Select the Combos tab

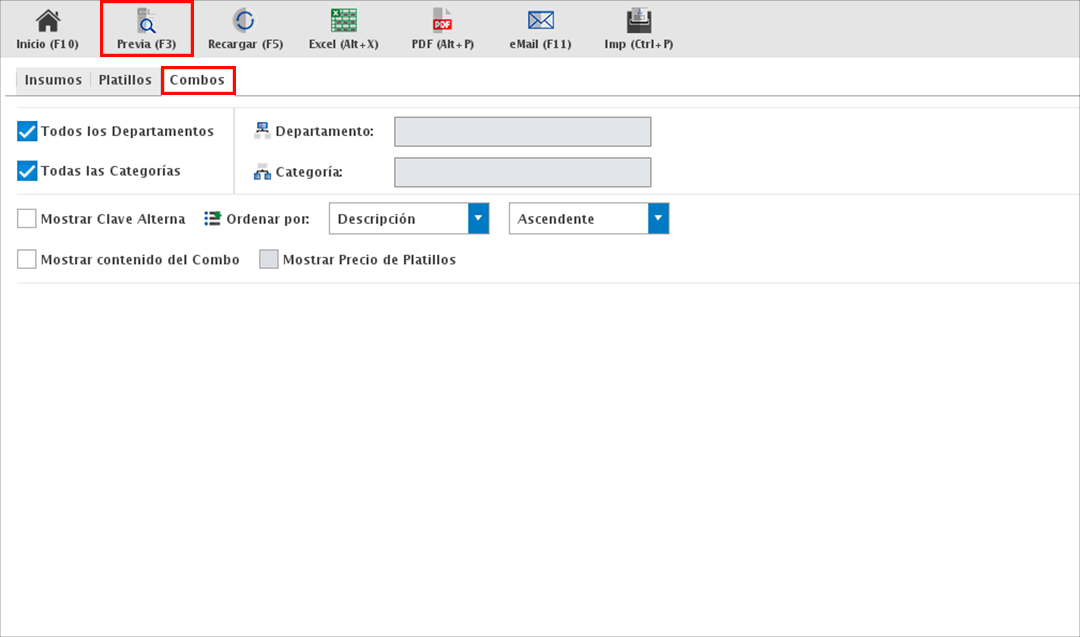point(197,80)
